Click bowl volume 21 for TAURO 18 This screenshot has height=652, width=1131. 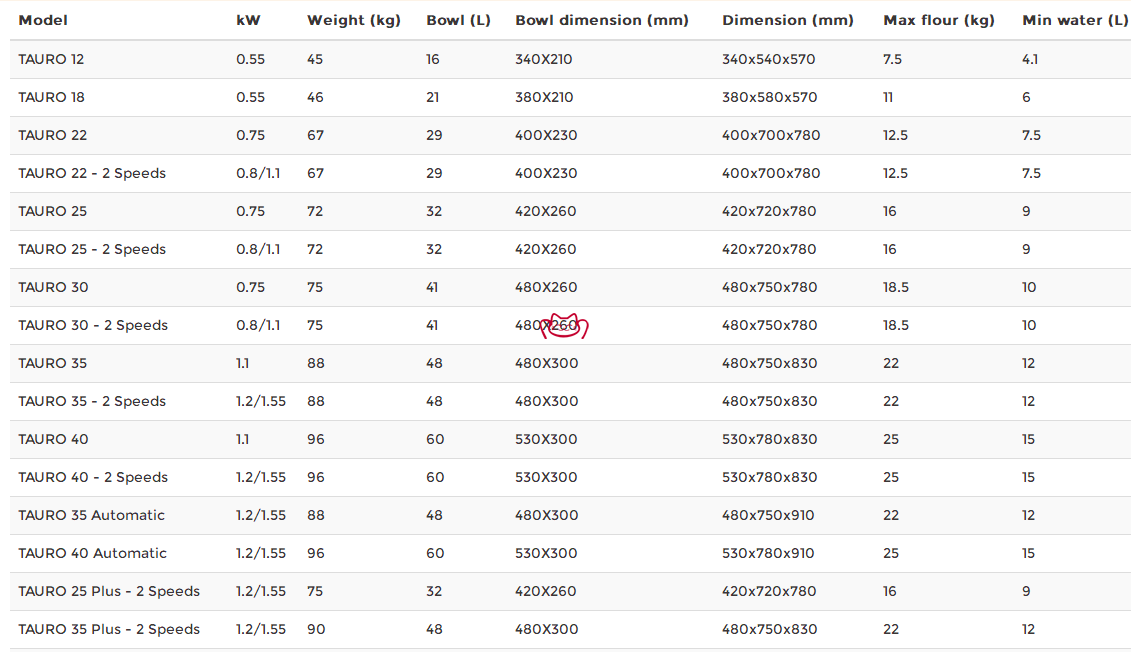[x=433, y=97]
